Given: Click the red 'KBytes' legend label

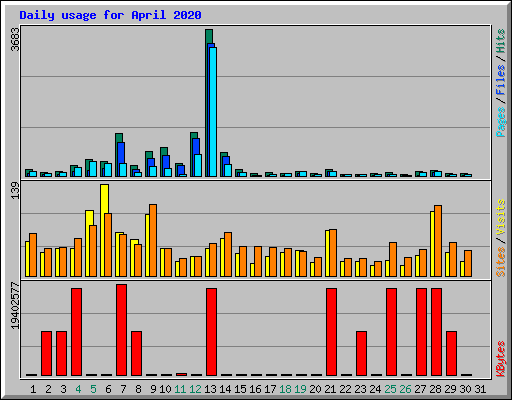Looking at the screenshot, I should point(501,359).
